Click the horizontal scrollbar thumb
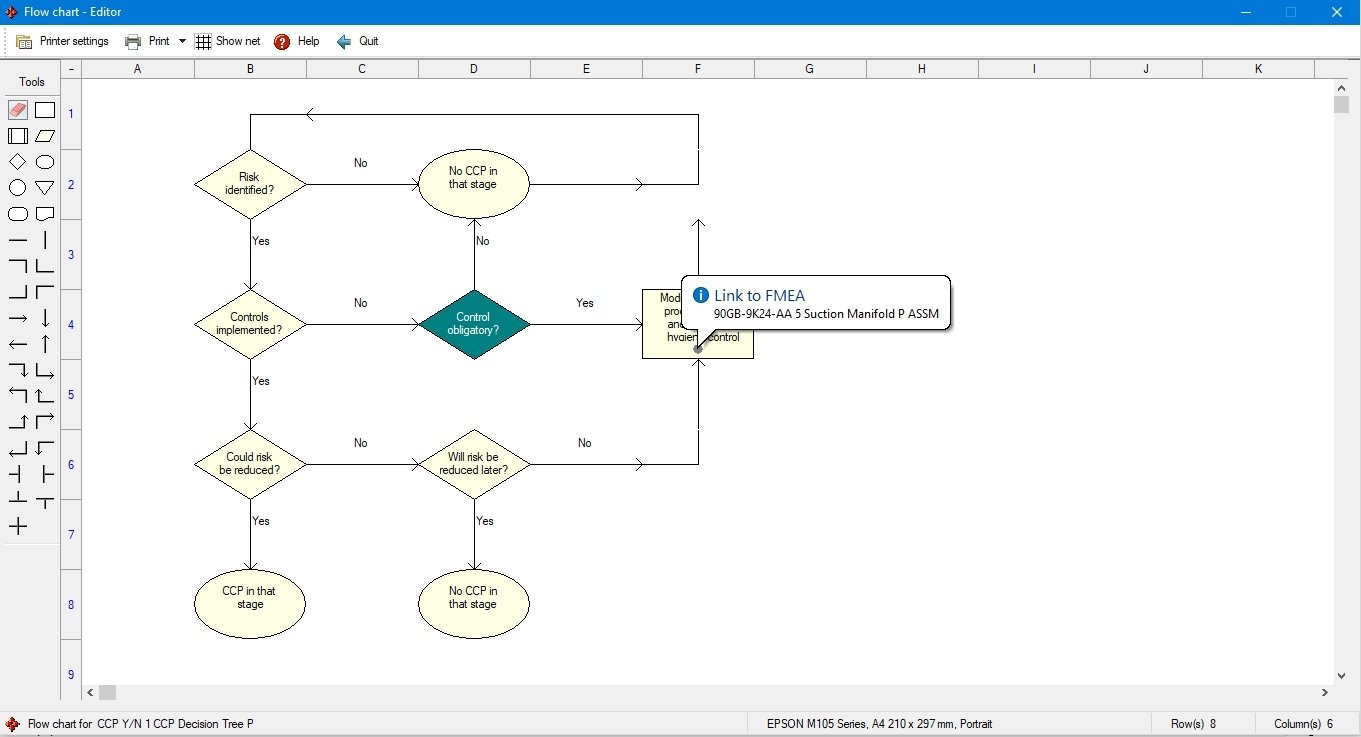 tap(108, 692)
